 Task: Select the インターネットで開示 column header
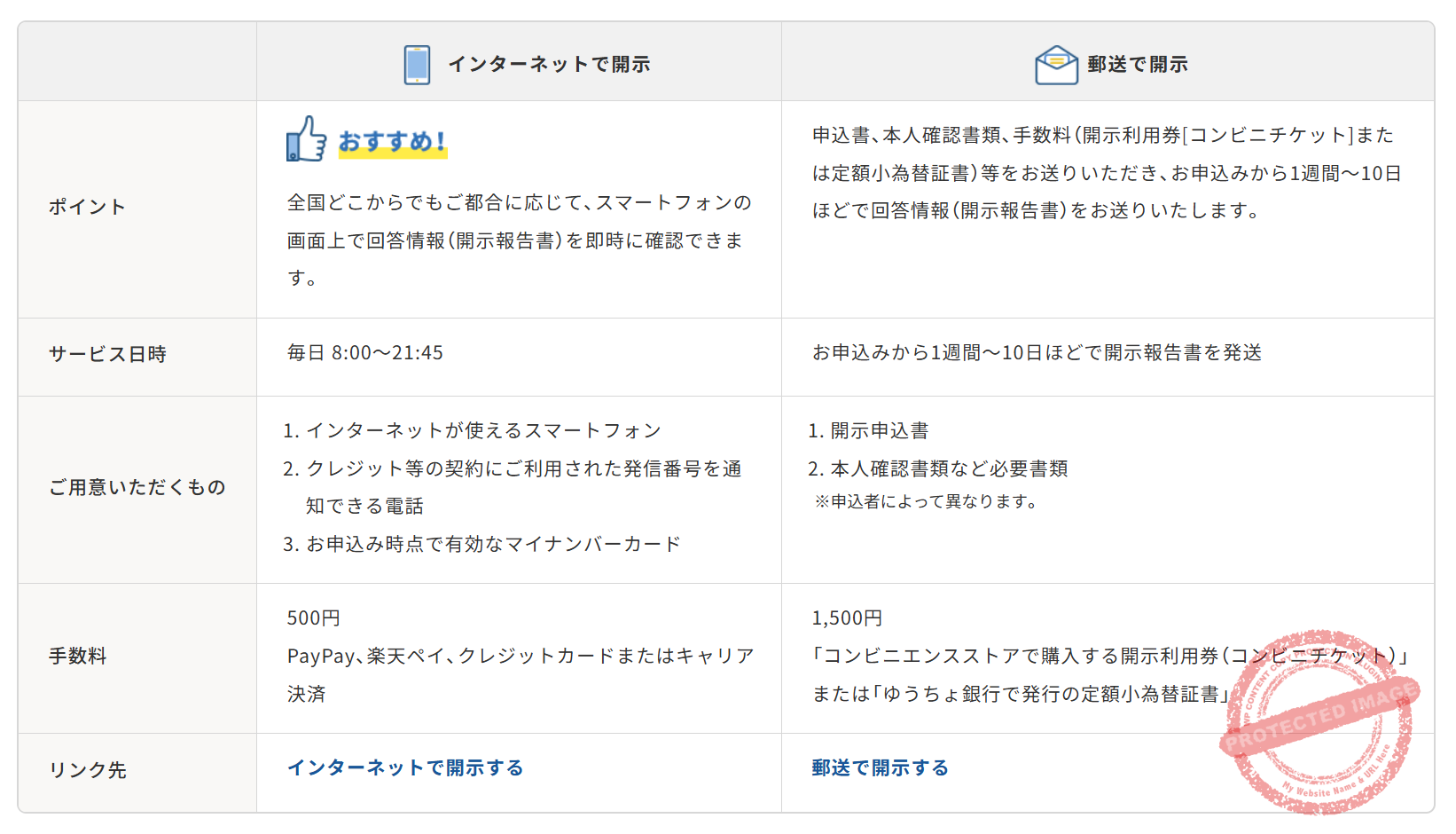[552, 63]
